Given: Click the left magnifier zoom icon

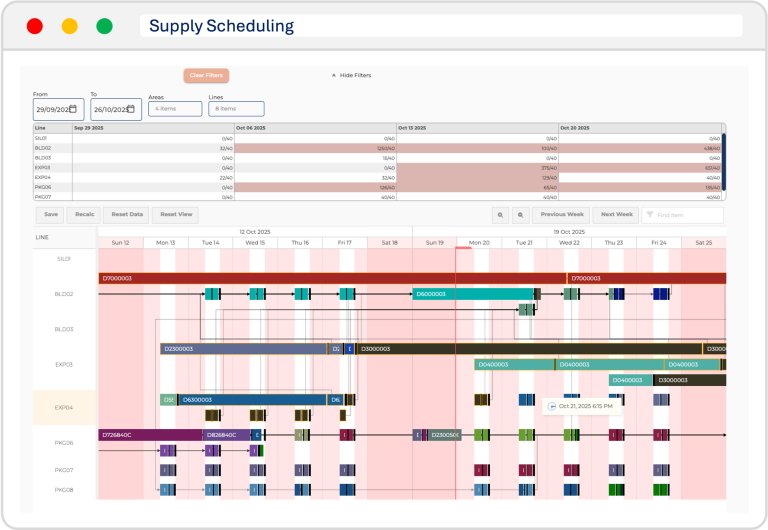Looking at the screenshot, I should coord(500,215).
